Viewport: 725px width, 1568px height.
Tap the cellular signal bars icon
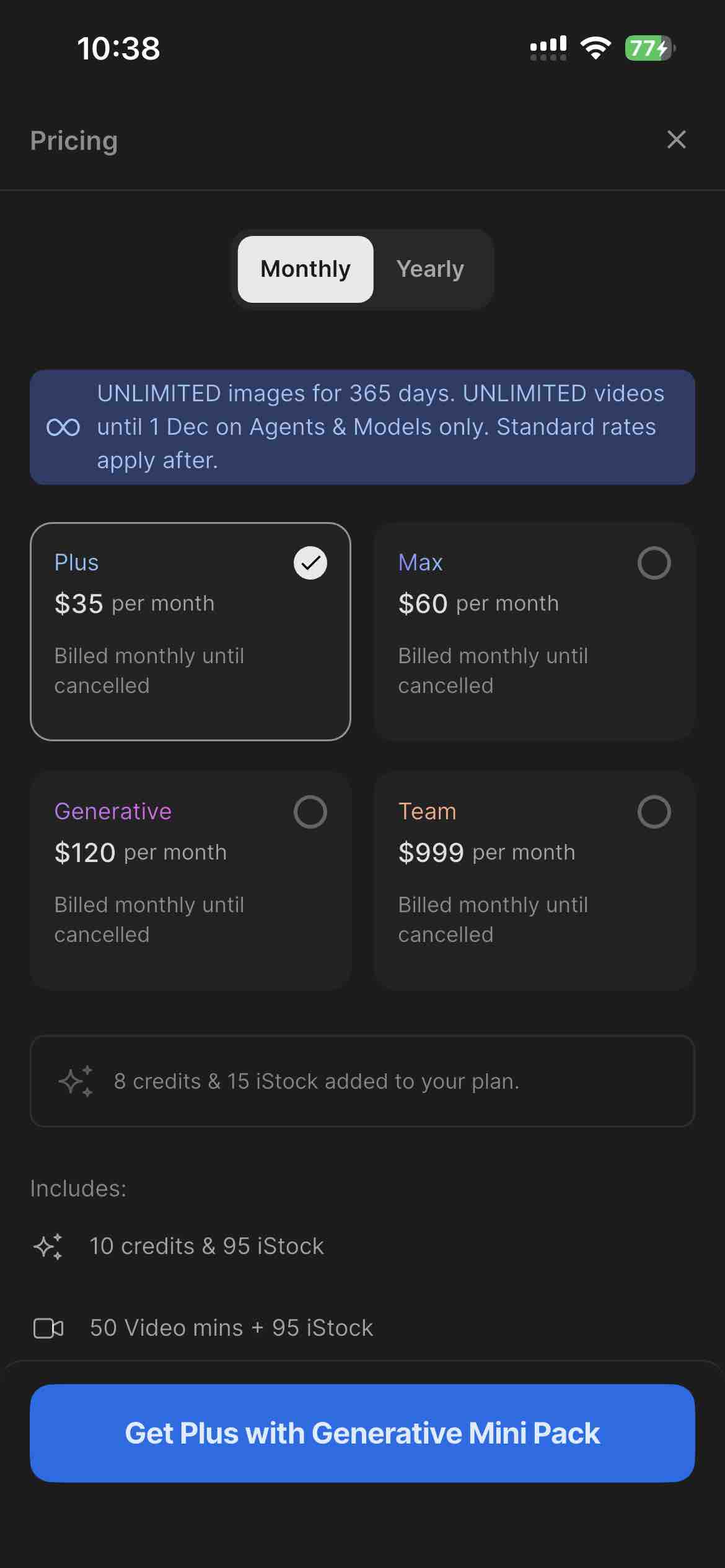pos(548,48)
